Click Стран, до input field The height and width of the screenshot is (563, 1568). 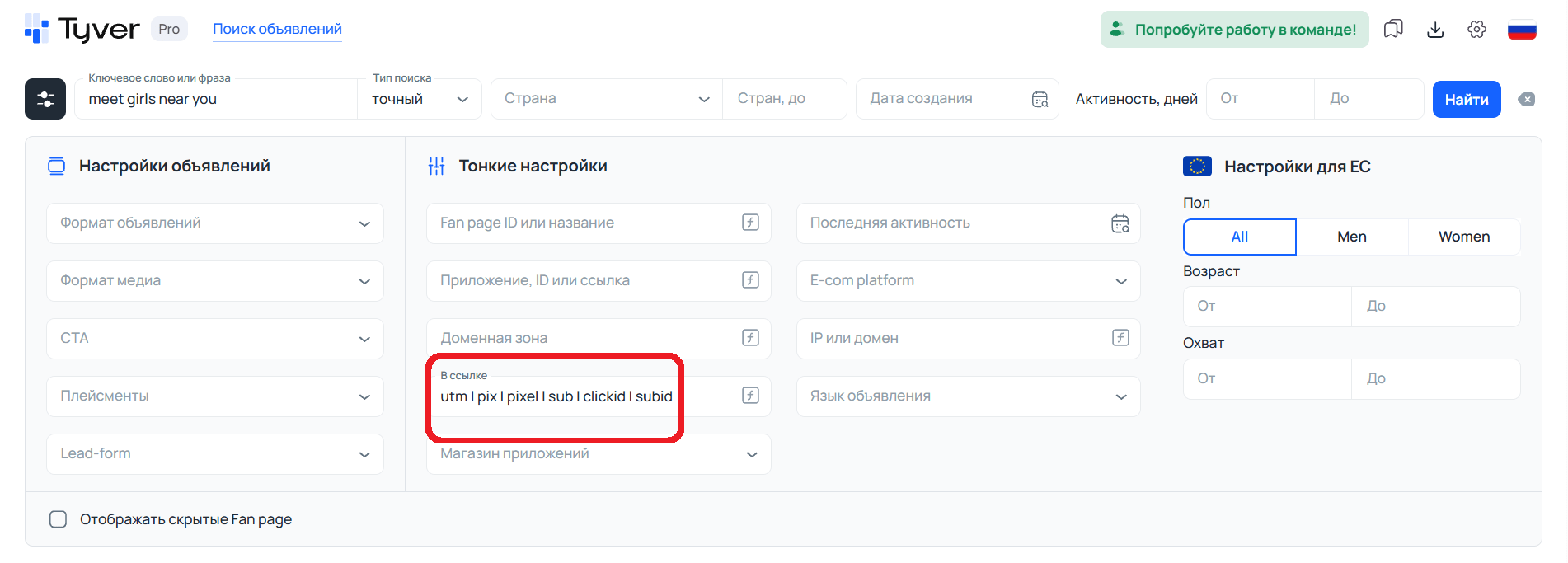tap(784, 99)
